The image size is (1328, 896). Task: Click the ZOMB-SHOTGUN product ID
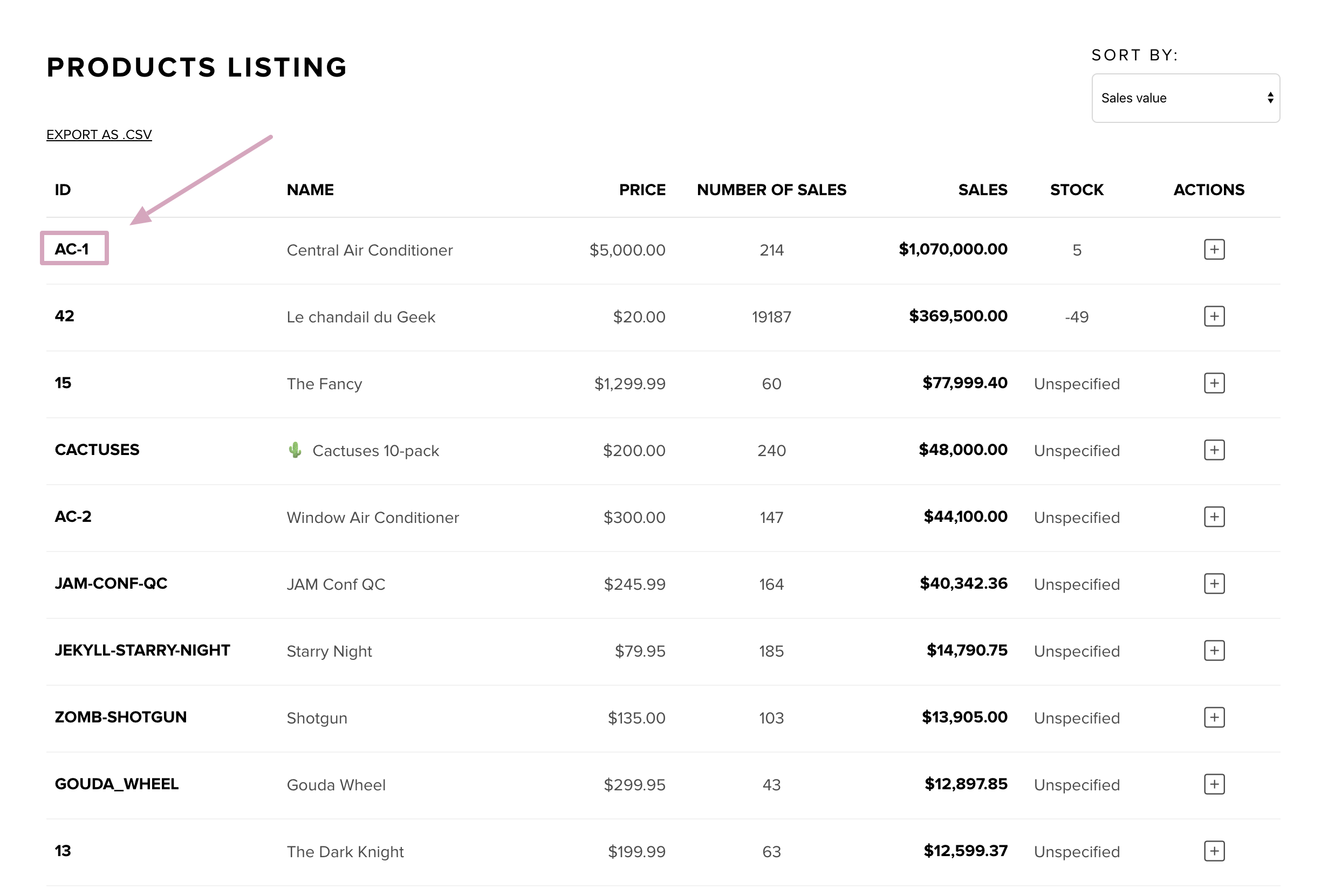click(121, 716)
